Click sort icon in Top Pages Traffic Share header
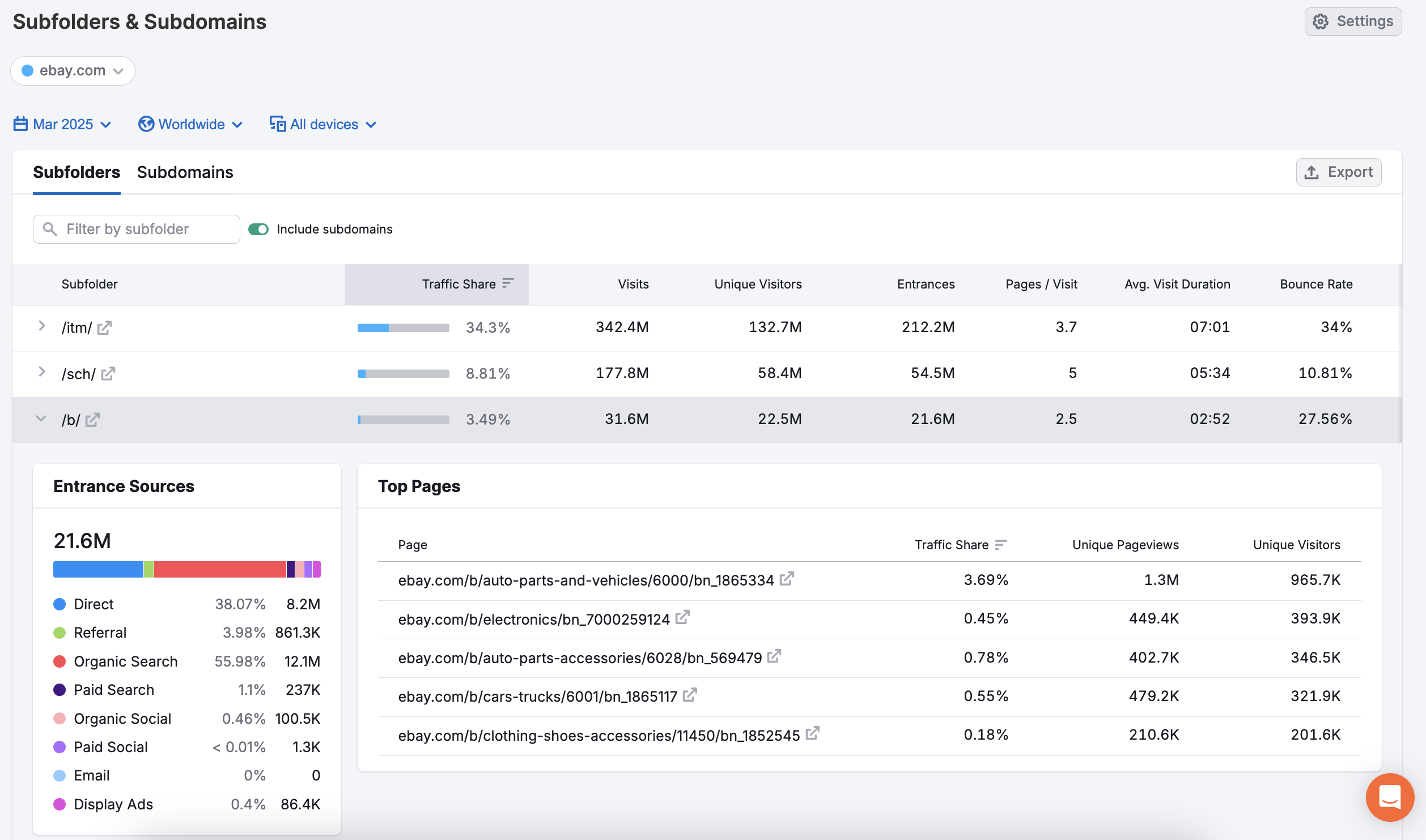Image resolution: width=1426 pixels, height=840 pixels. tap(1001, 544)
